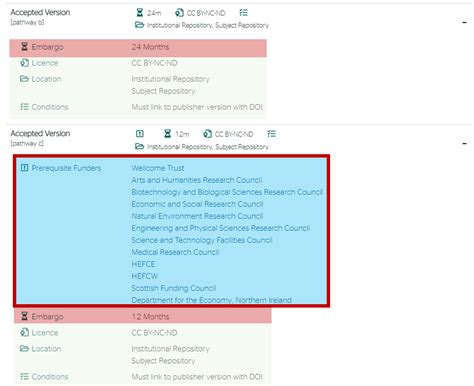Open the Medical Research Council link
This screenshot has width=474, height=386.
pos(175,252)
